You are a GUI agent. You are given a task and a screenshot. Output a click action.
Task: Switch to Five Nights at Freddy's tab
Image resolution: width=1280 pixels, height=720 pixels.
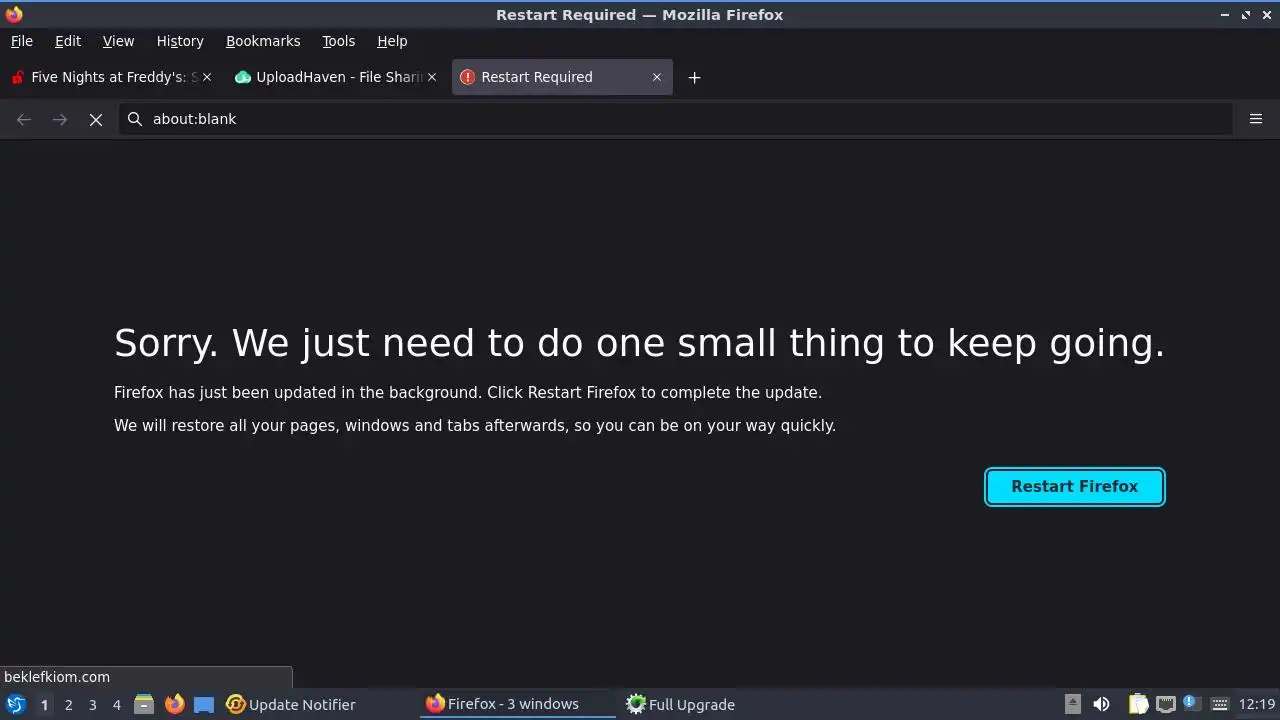[x=110, y=77]
